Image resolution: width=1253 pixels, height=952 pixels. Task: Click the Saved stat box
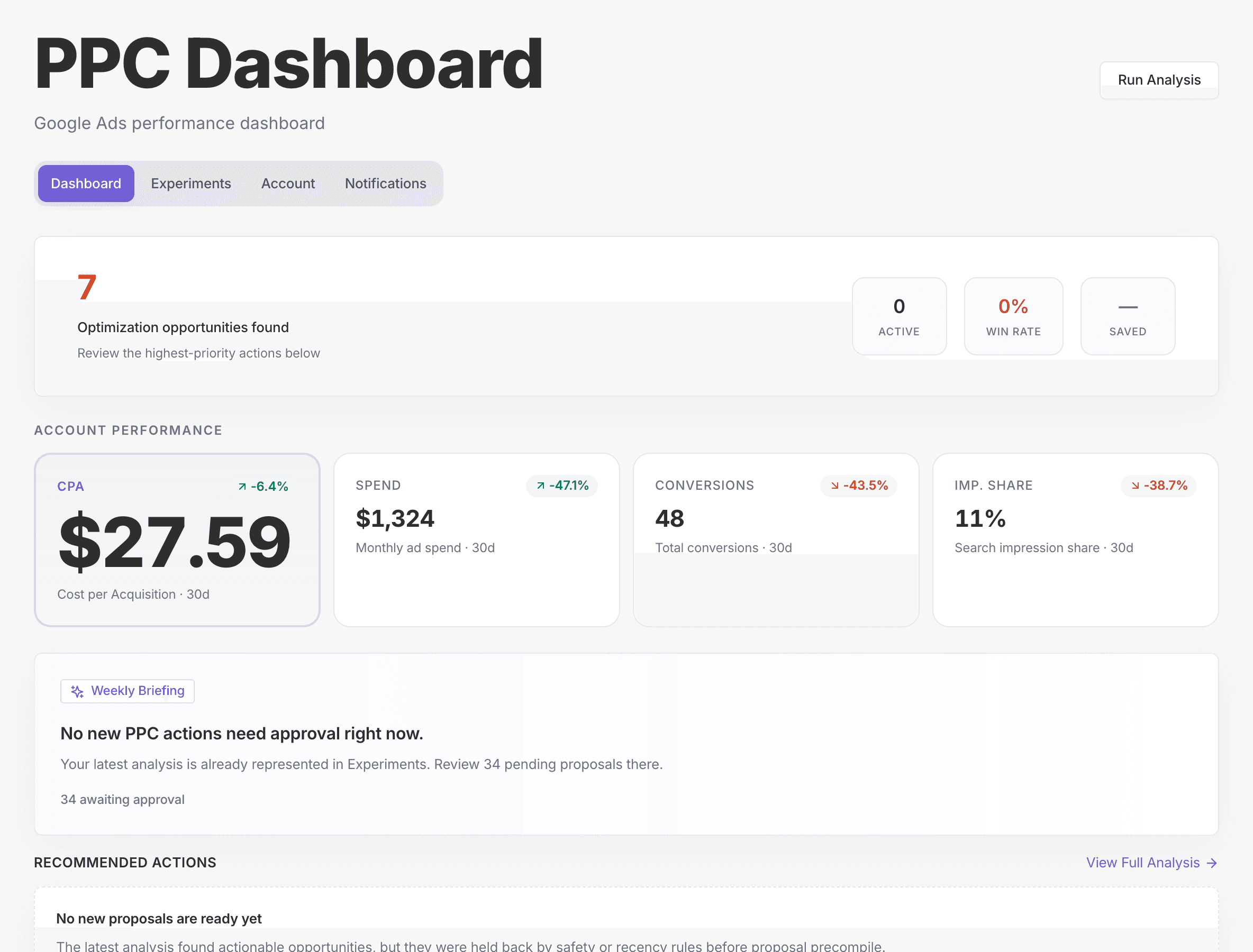tap(1127, 316)
